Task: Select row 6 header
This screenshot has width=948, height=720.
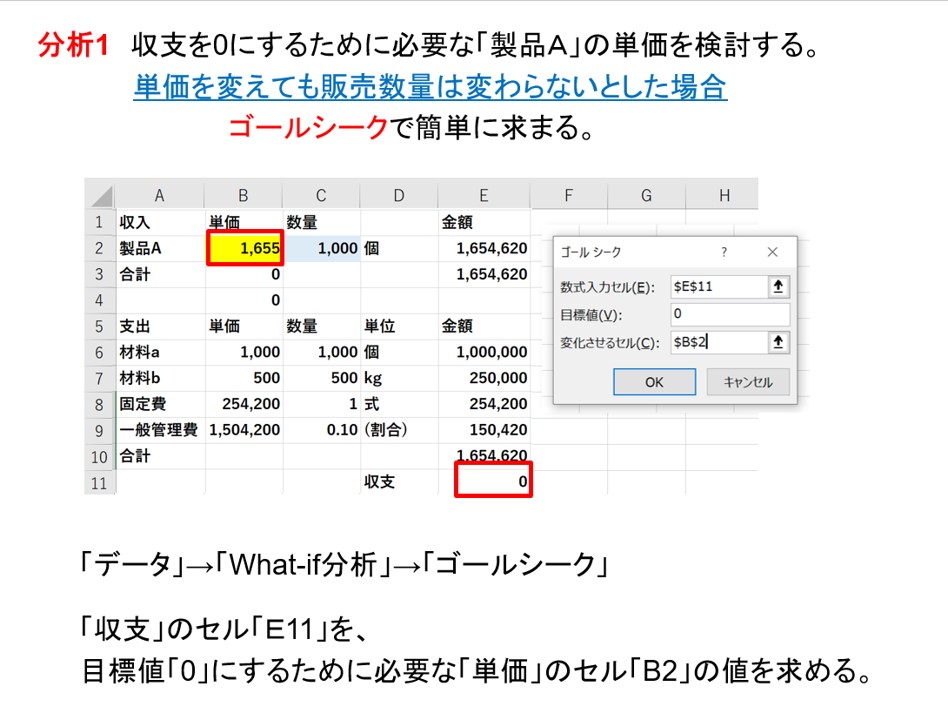Action: [99, 352]
